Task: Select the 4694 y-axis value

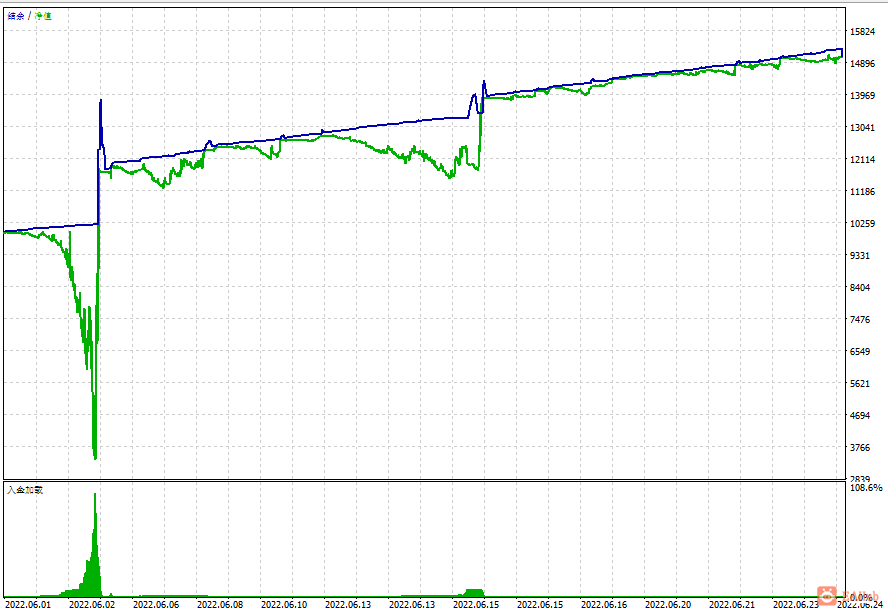Action: (x=860, y=416)
